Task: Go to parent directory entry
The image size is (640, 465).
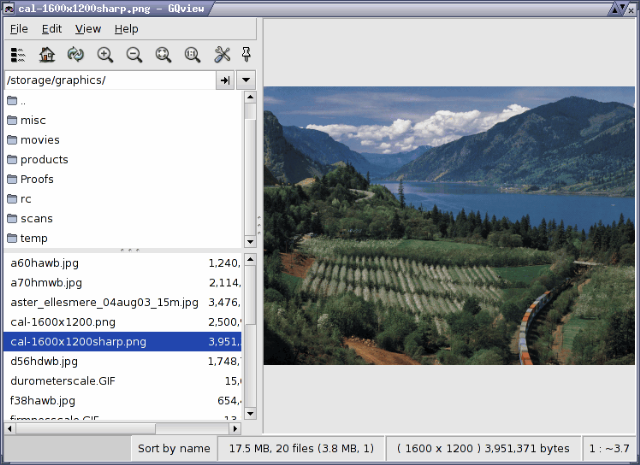Action: click(x=24, y=101)
